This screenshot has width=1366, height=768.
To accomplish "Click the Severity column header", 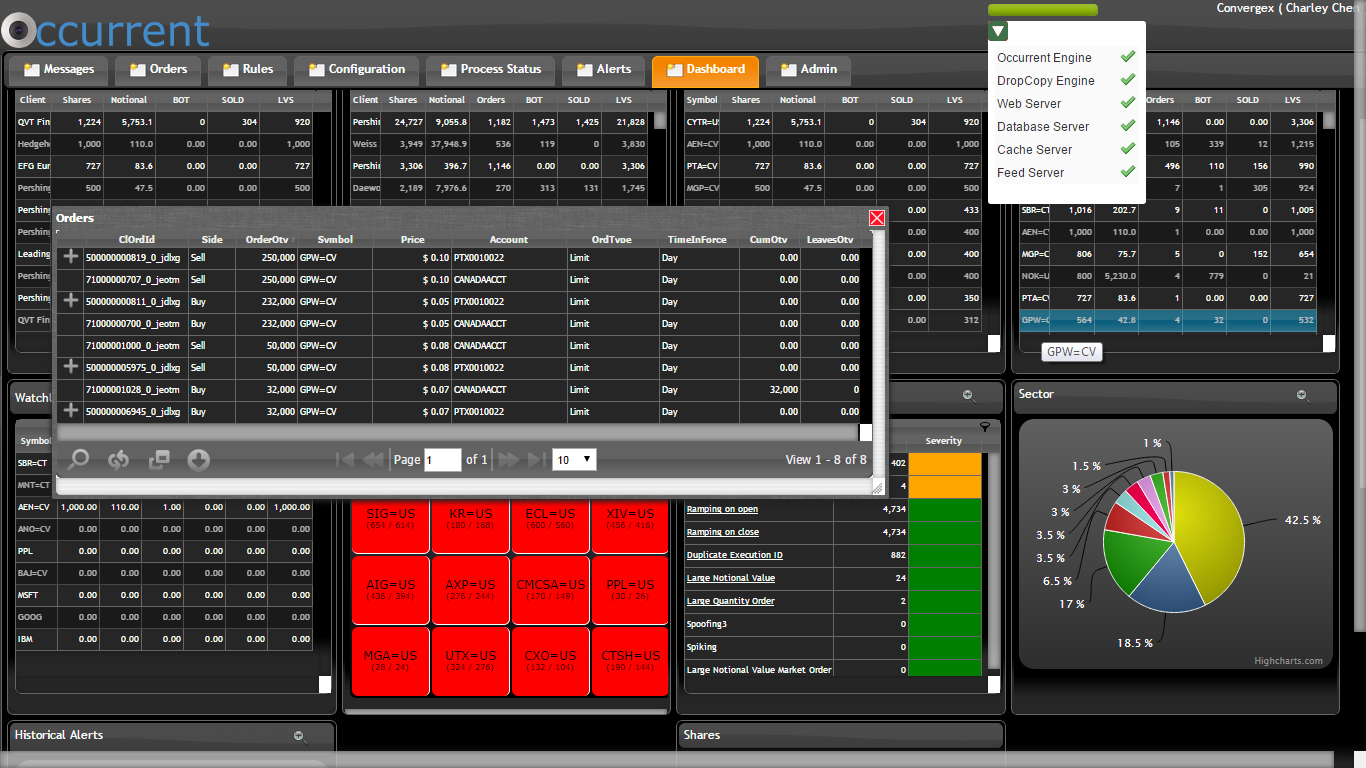I will (944, 441).
